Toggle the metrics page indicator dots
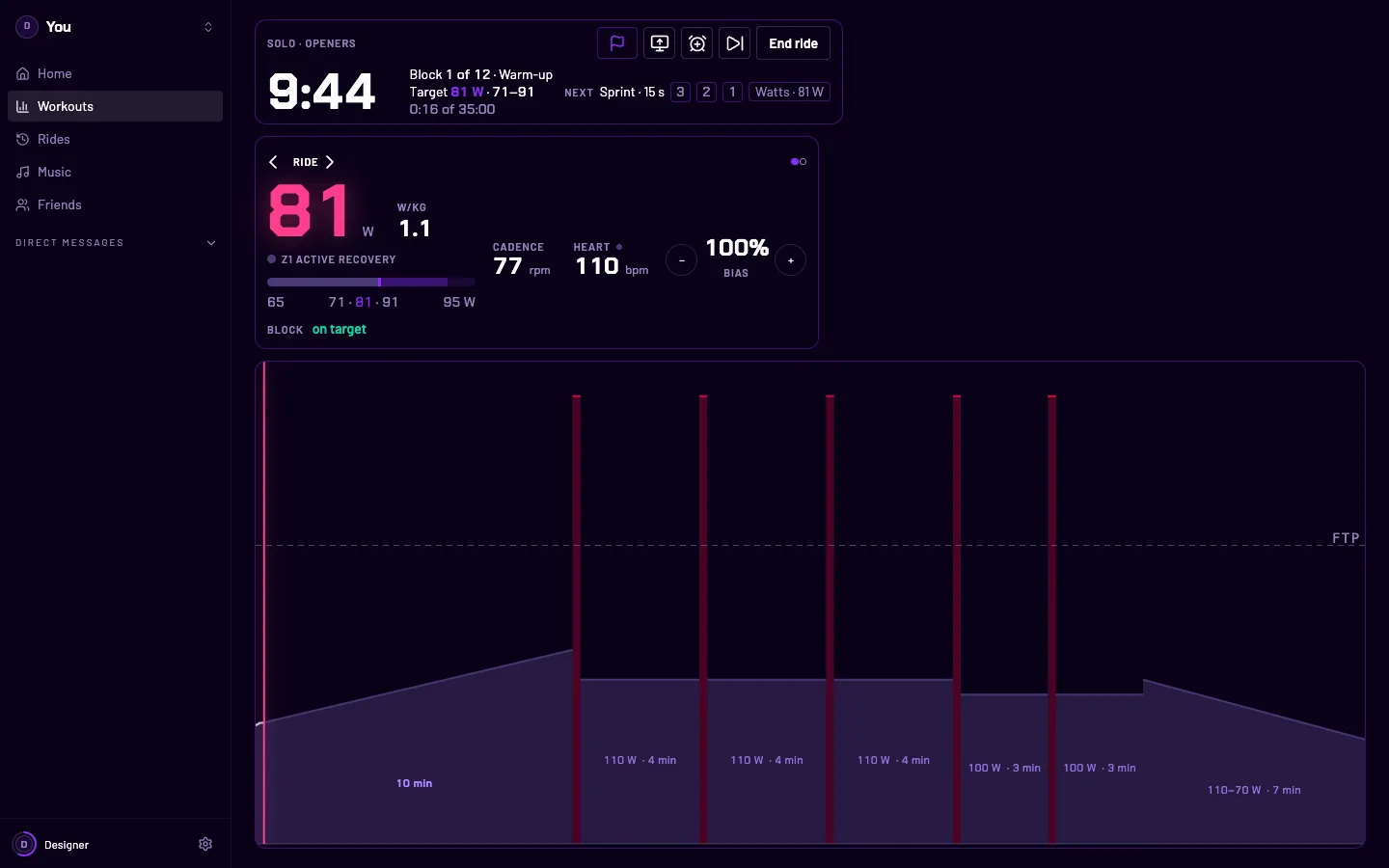The height and width of the screenshot is (868, 1389). (799, 162)
